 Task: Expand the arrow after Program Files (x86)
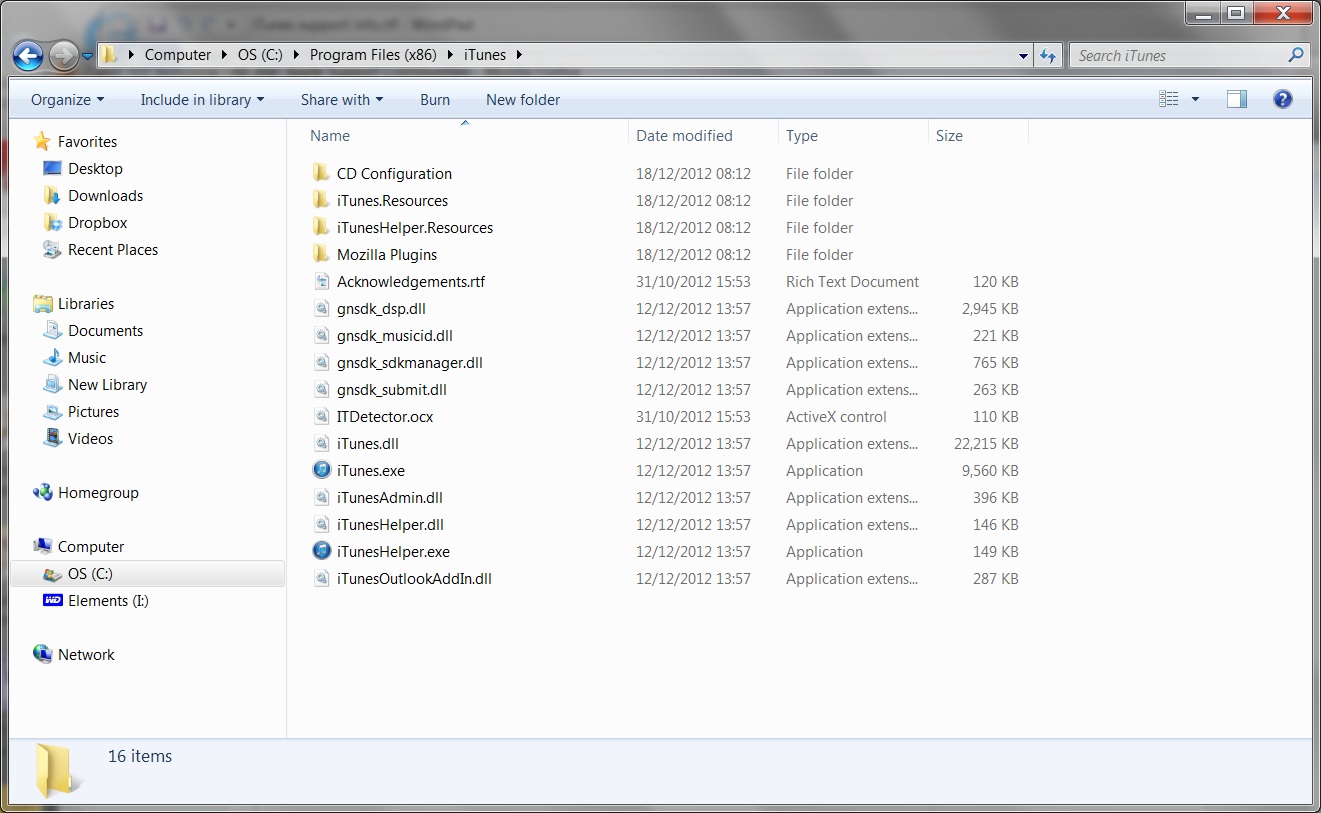[x=450, y=55]
